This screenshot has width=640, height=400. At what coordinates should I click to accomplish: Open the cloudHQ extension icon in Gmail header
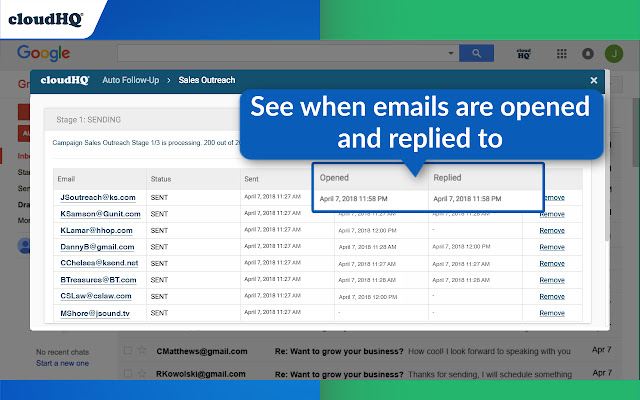(524, 53)
